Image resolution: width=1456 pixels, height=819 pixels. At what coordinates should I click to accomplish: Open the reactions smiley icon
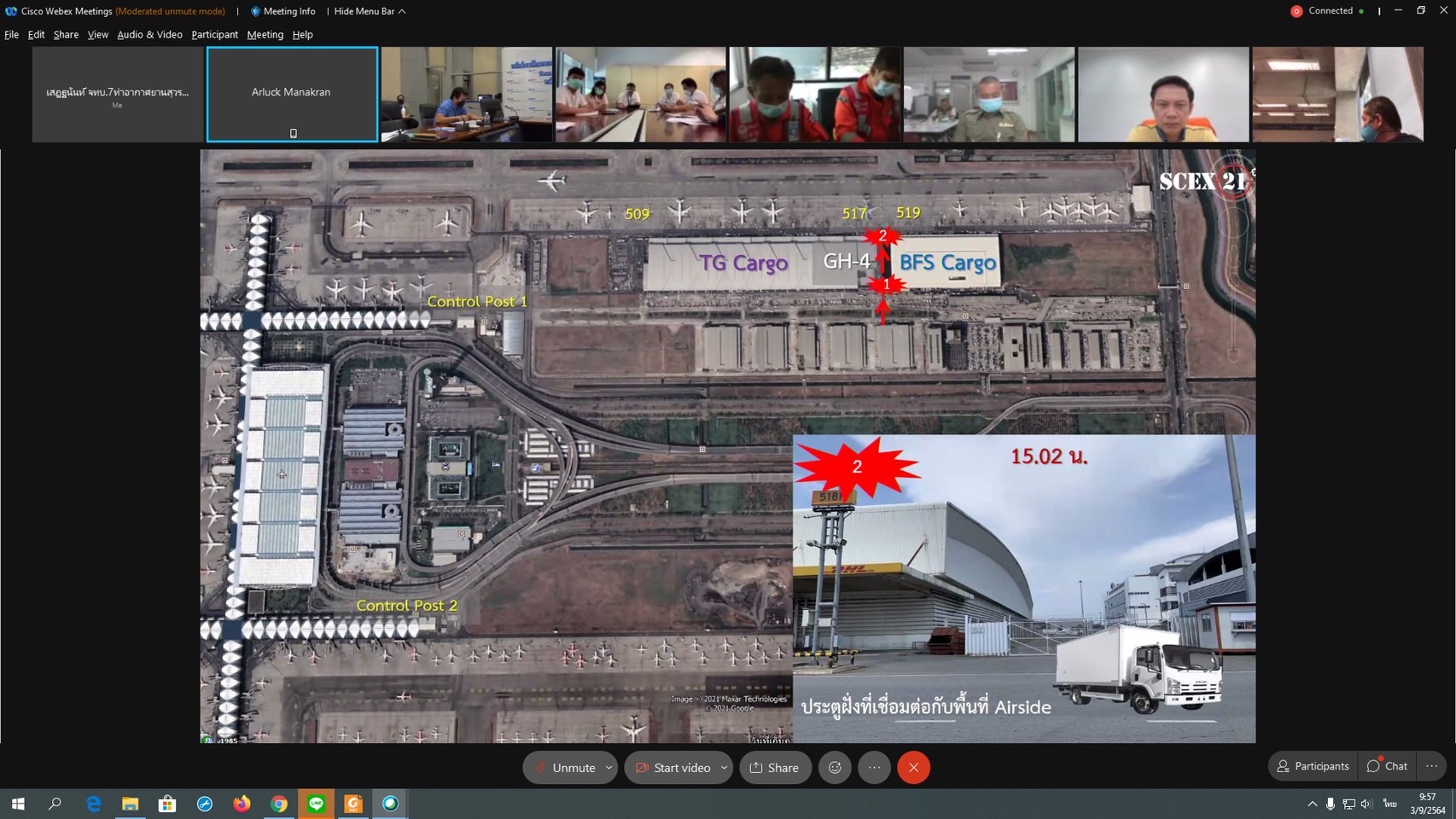click(x=835, y=767)
